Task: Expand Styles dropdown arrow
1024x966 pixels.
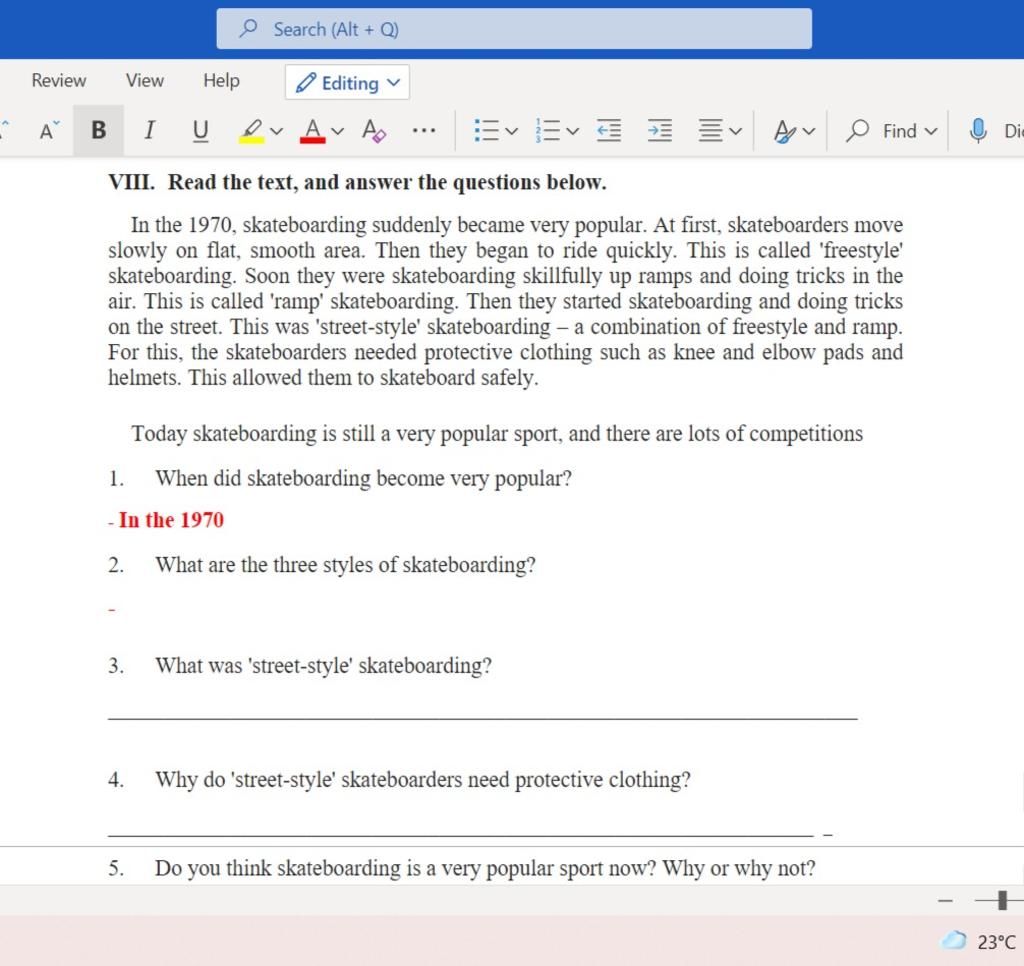Action: click(x=808, y=131)
